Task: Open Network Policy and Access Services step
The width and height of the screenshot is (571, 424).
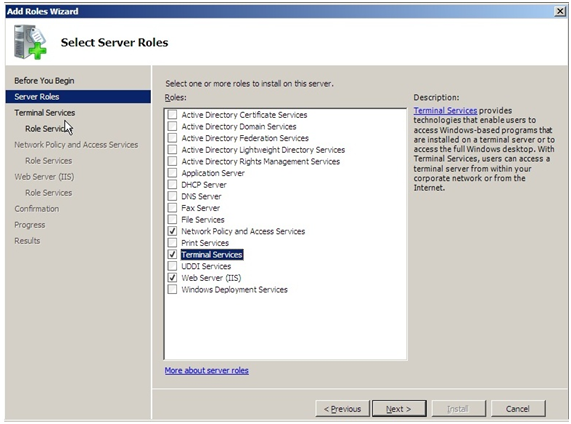Action: click(x=76, y=145)
